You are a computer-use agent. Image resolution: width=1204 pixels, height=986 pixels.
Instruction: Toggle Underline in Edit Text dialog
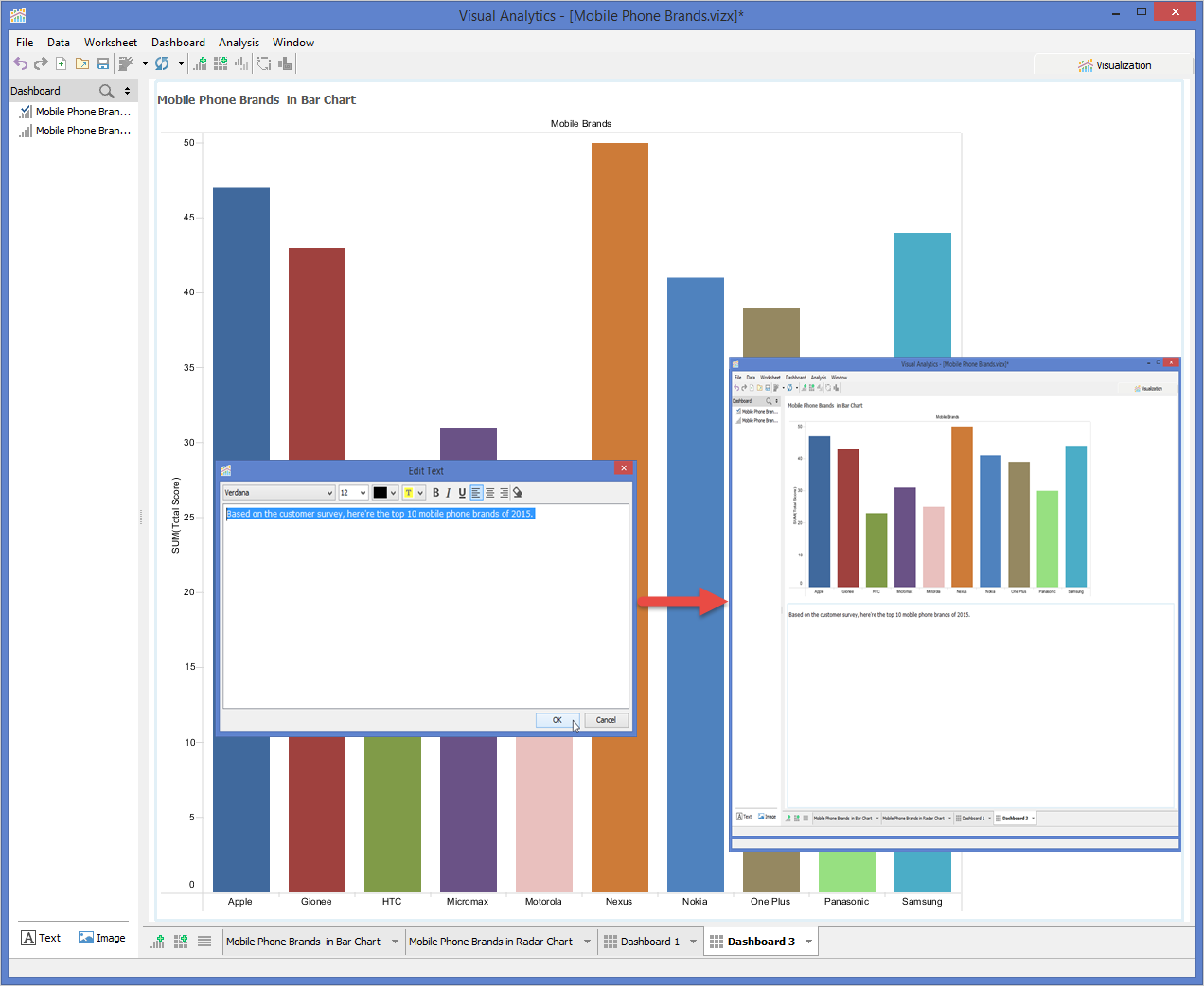tap(462, 493)
